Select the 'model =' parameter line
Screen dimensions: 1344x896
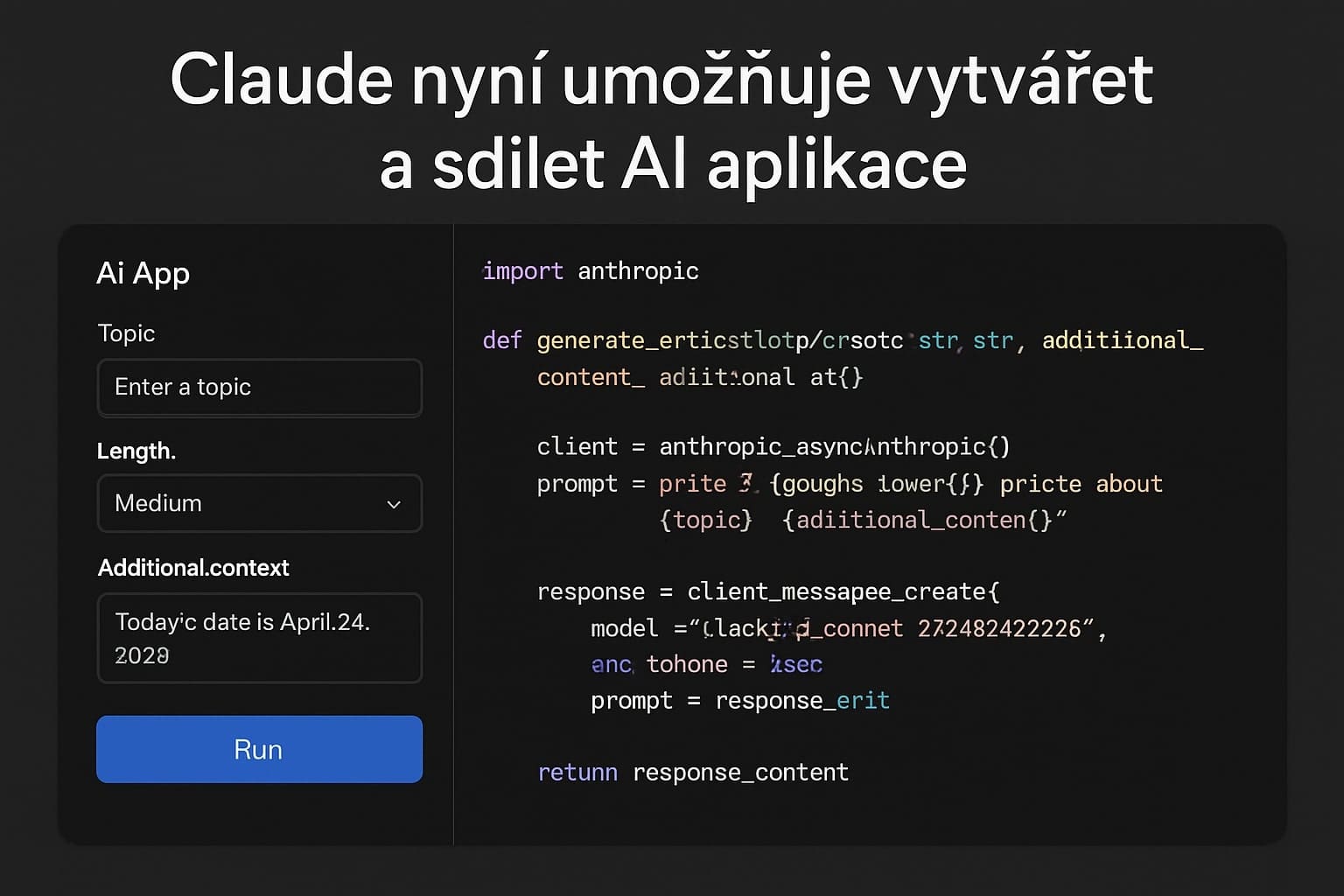pos(847,628)
